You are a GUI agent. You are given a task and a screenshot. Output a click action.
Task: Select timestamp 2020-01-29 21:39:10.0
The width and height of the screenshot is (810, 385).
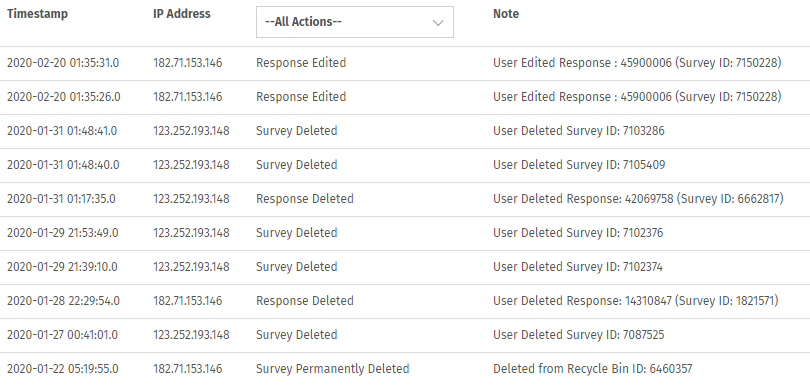point(62,268)
